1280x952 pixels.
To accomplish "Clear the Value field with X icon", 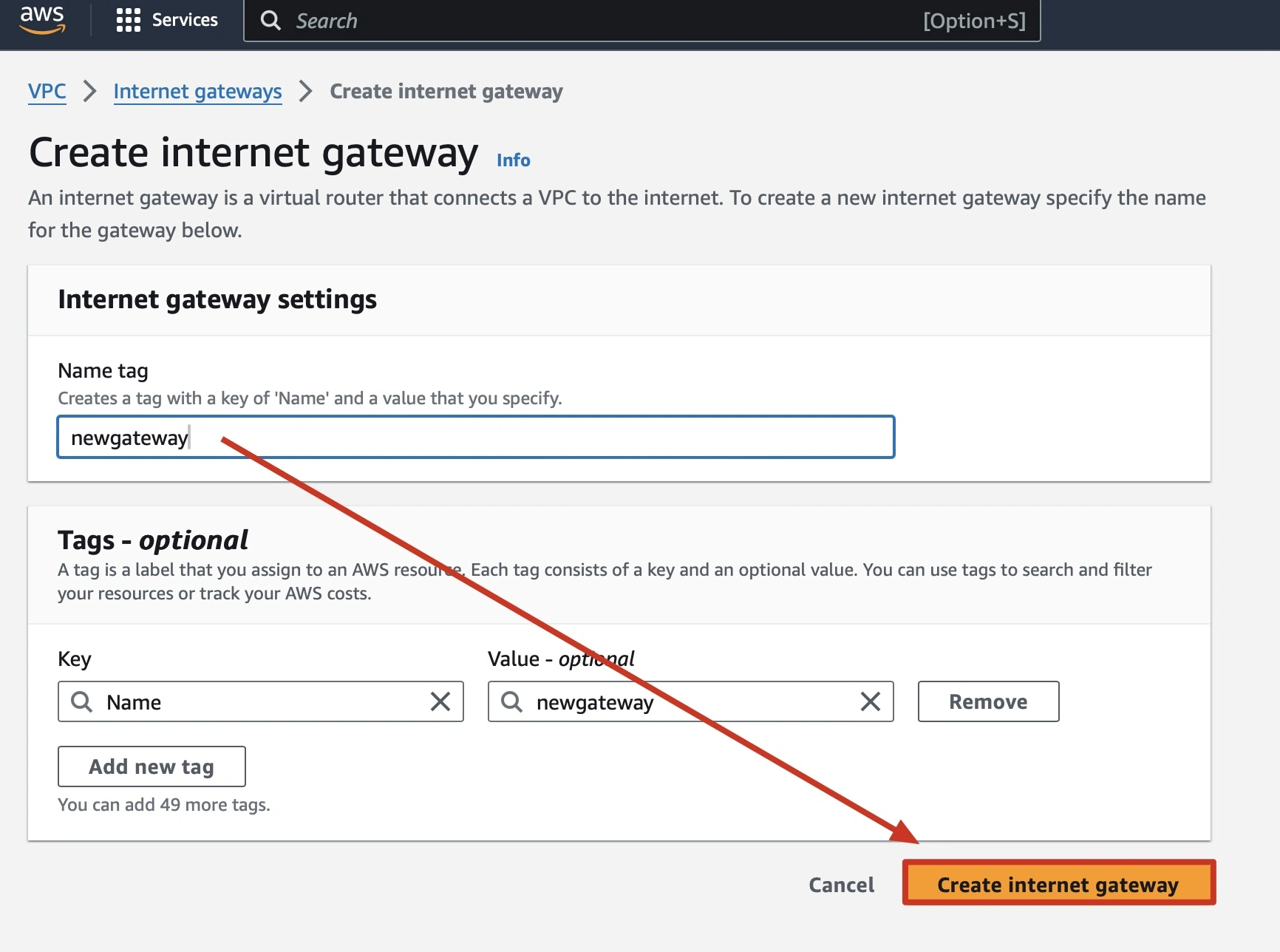I will pyautogui.click(x=870, y=701).
